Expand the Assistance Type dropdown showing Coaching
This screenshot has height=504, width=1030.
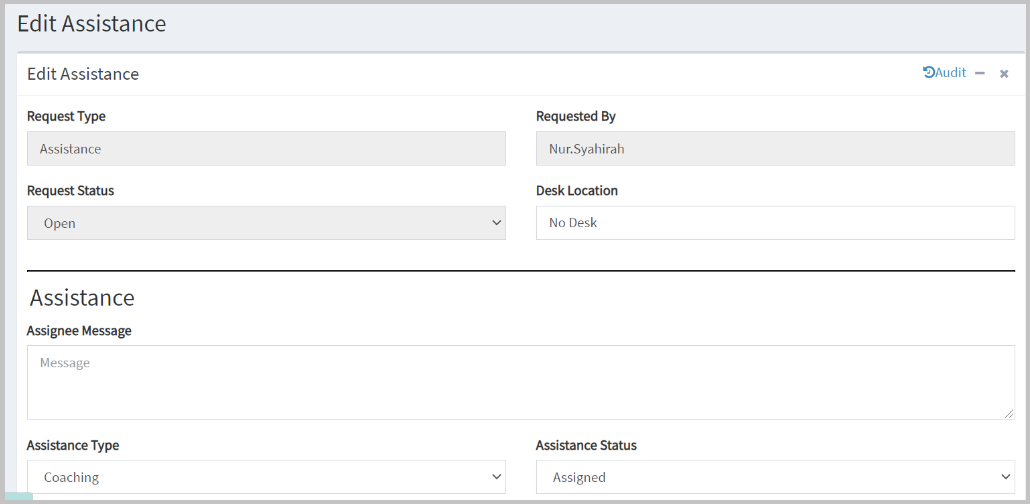pos(266,477)
